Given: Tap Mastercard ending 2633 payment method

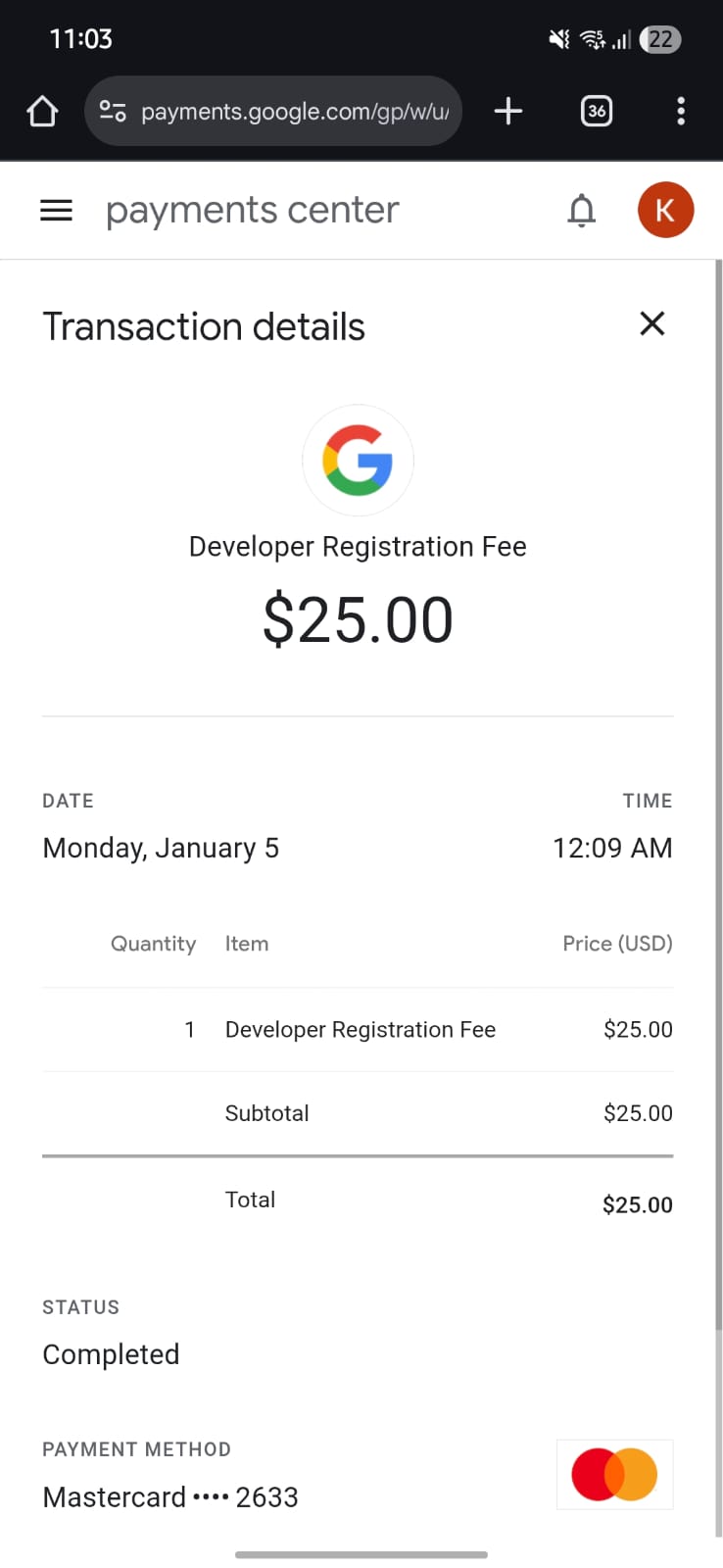Looking at the screenshot, I should click(x=170, y=1496).
